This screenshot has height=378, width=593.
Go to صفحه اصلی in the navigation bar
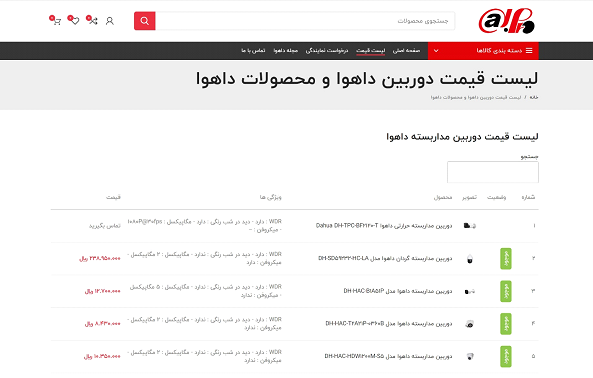click(x=406, y=51)
